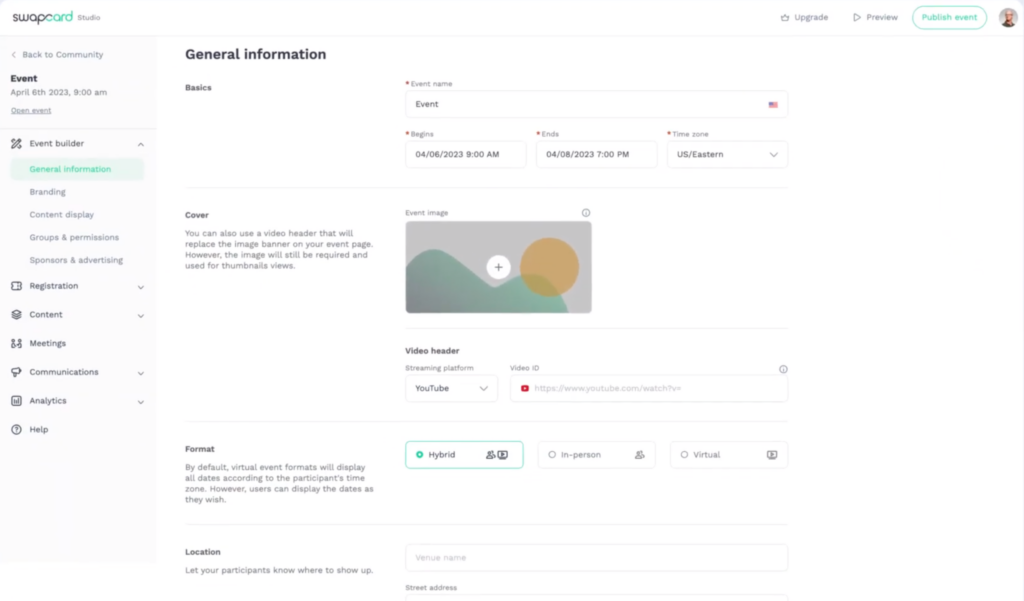Click the Publish event button
Image resolution: width=1024 pixels, height=601 pixels.
(948, 17)
